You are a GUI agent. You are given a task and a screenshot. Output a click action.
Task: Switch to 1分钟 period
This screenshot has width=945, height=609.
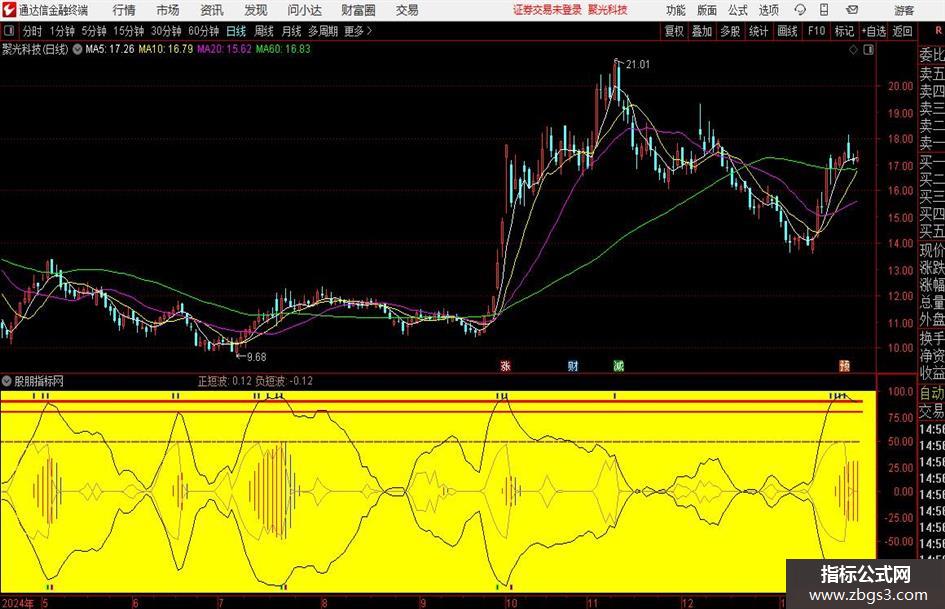pyautogui.click(x=62, y=31)
